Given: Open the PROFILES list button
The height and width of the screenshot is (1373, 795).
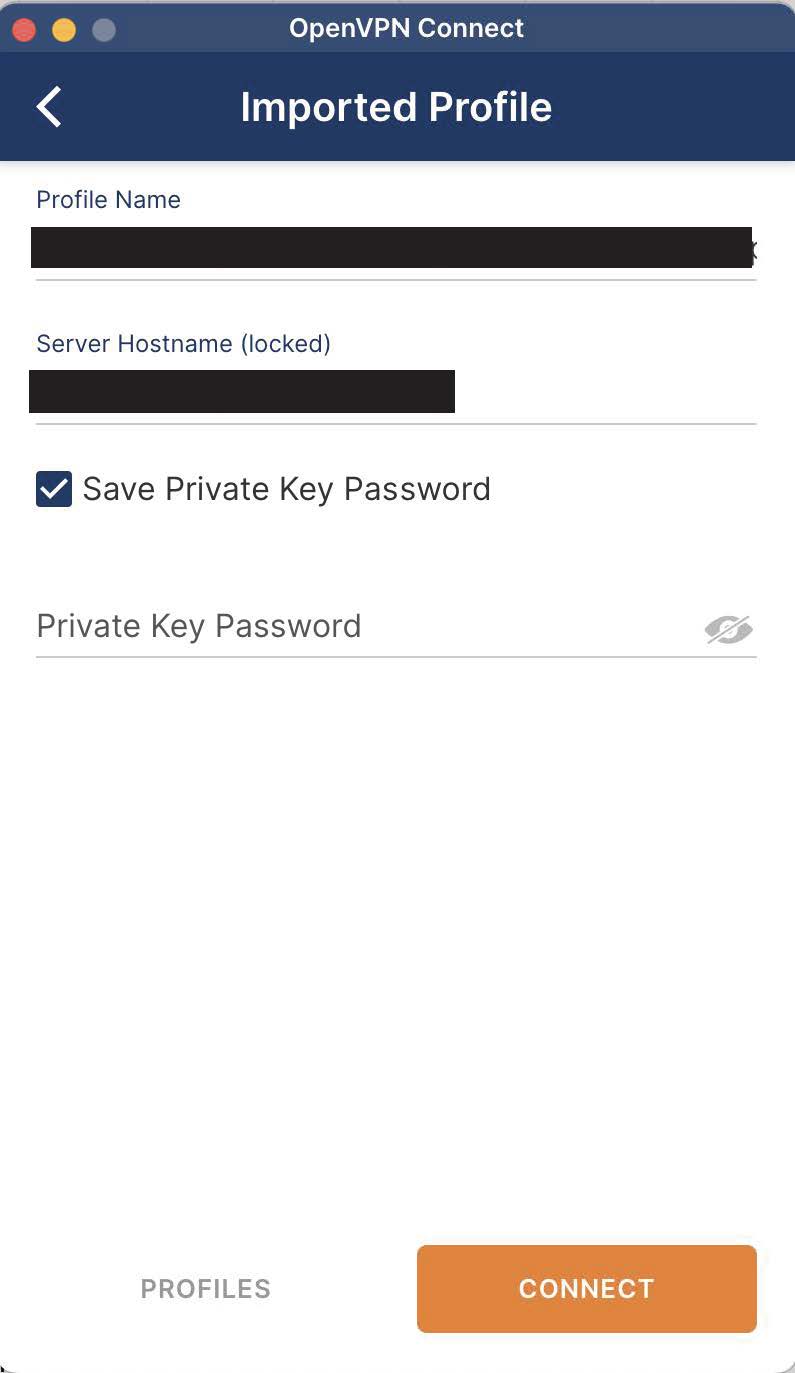Looking at the screenshot, I should [205, 1289].
